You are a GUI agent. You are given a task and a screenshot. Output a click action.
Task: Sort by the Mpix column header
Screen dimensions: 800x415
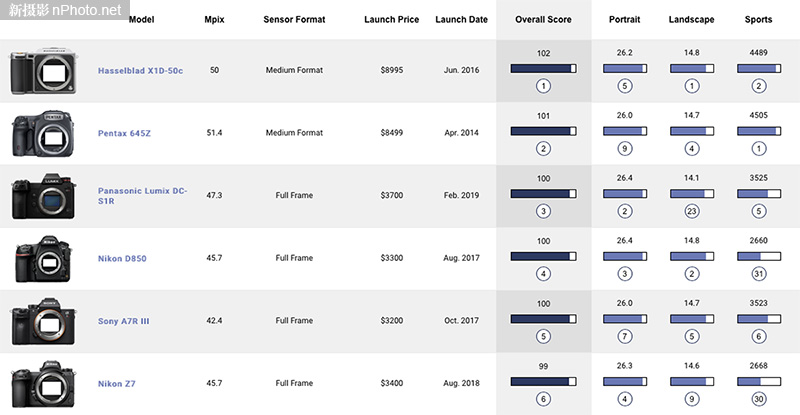[214, 20]
